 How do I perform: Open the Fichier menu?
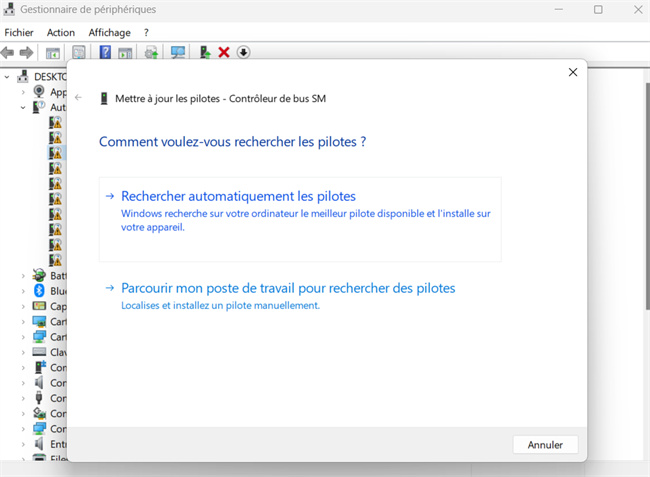(x=19, y=32)
